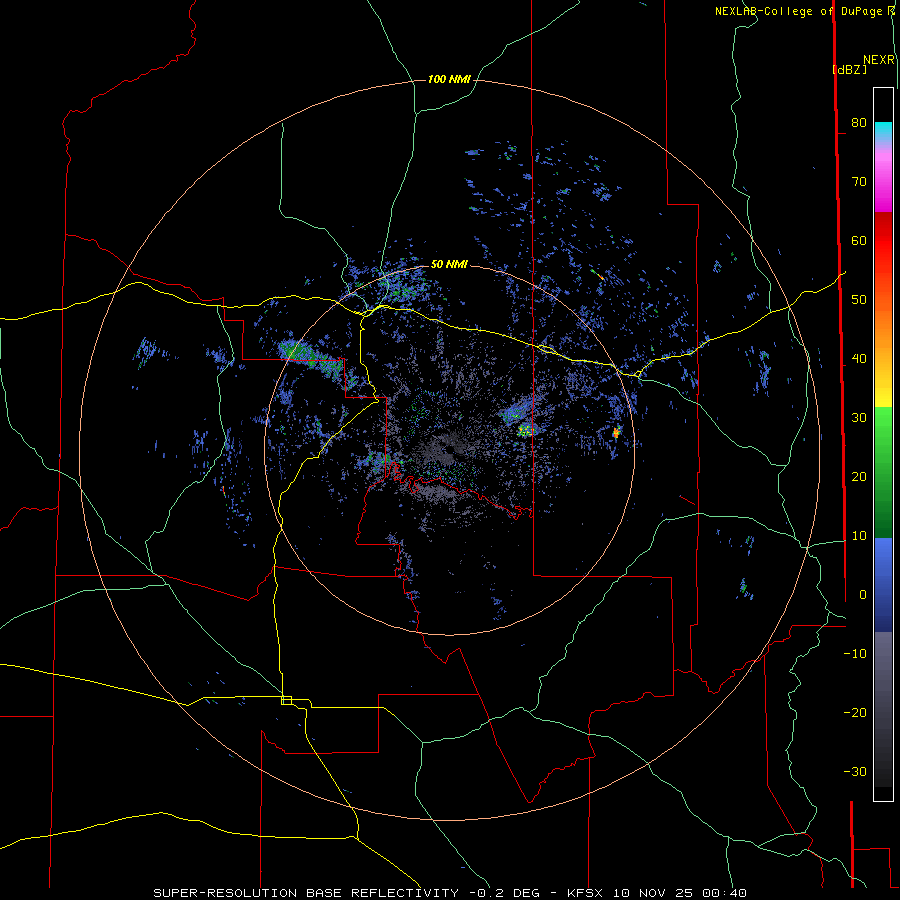Click the KFSX radar site identifier

click(586, 893)
